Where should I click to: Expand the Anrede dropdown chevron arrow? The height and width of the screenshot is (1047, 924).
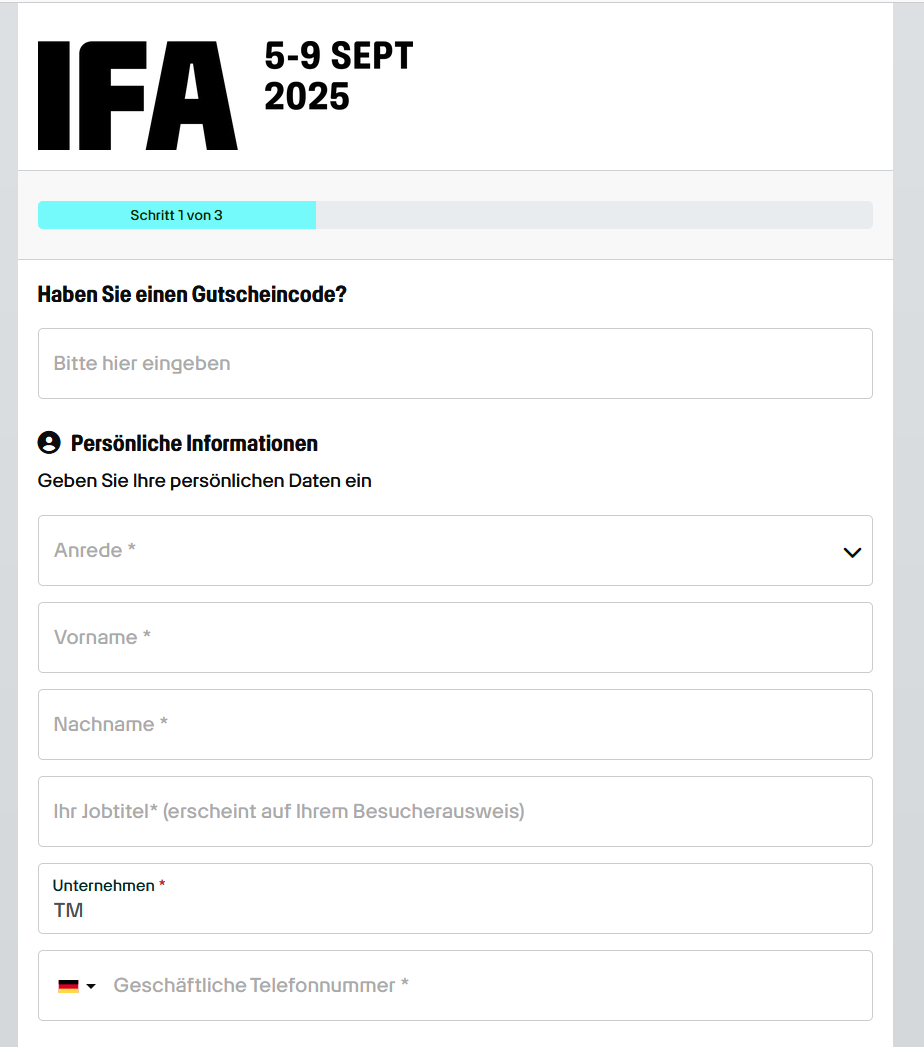point(852,552)
